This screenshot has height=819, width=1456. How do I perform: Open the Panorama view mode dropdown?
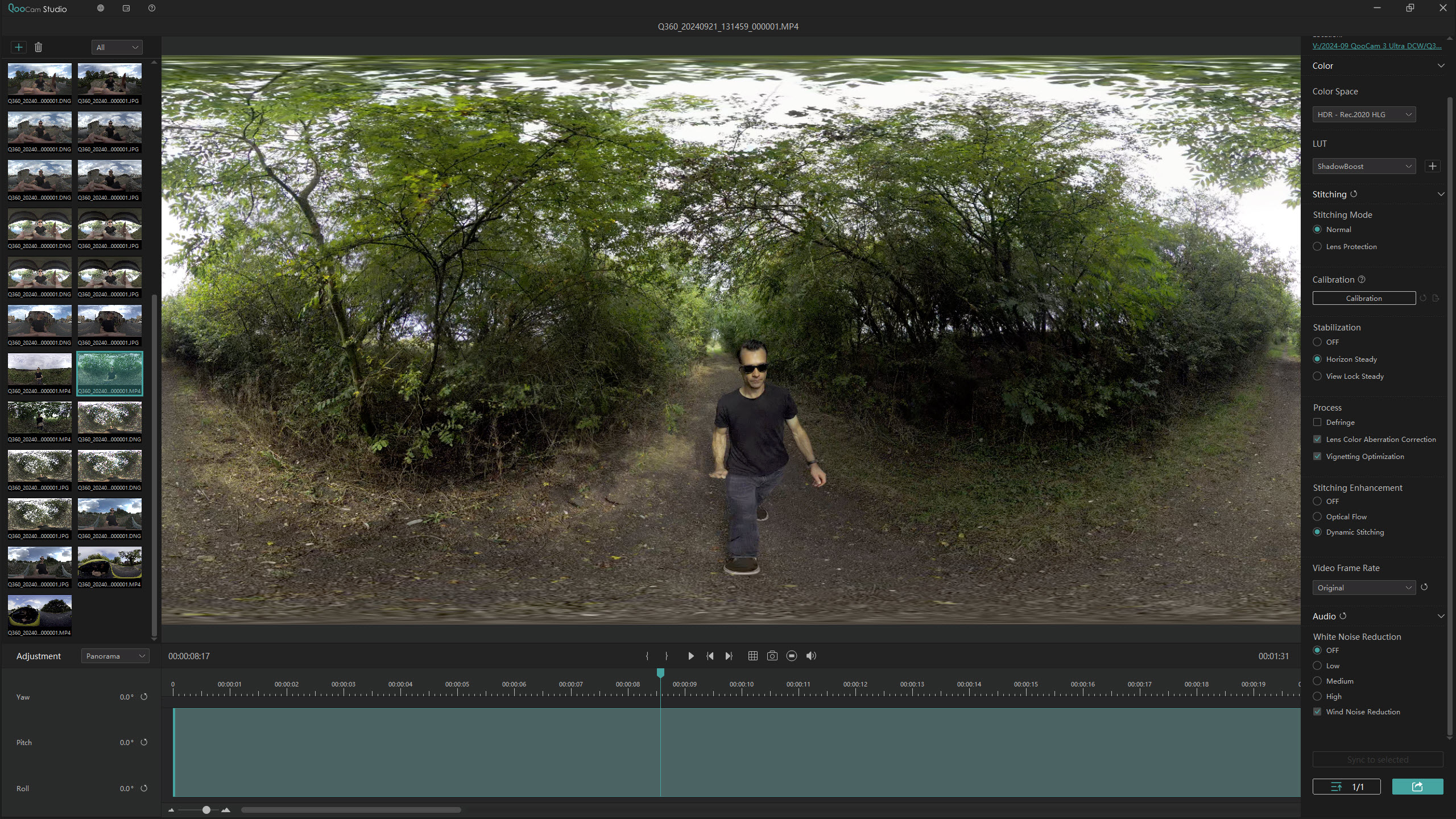tap(113, 656)
